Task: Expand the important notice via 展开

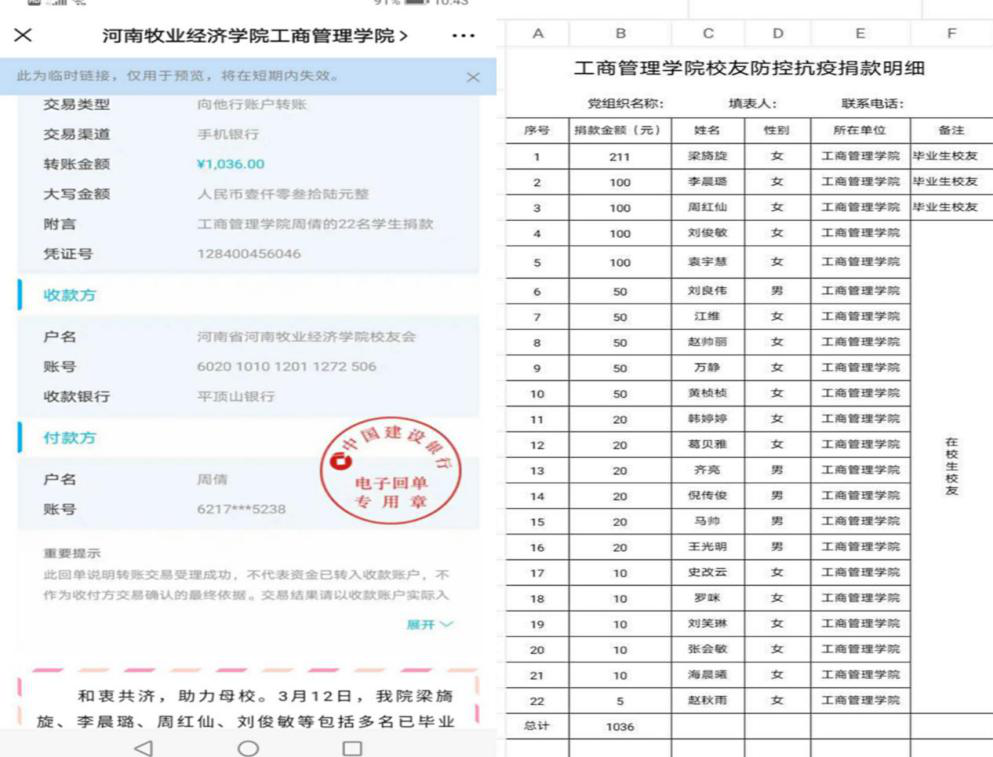Action: 429,624
